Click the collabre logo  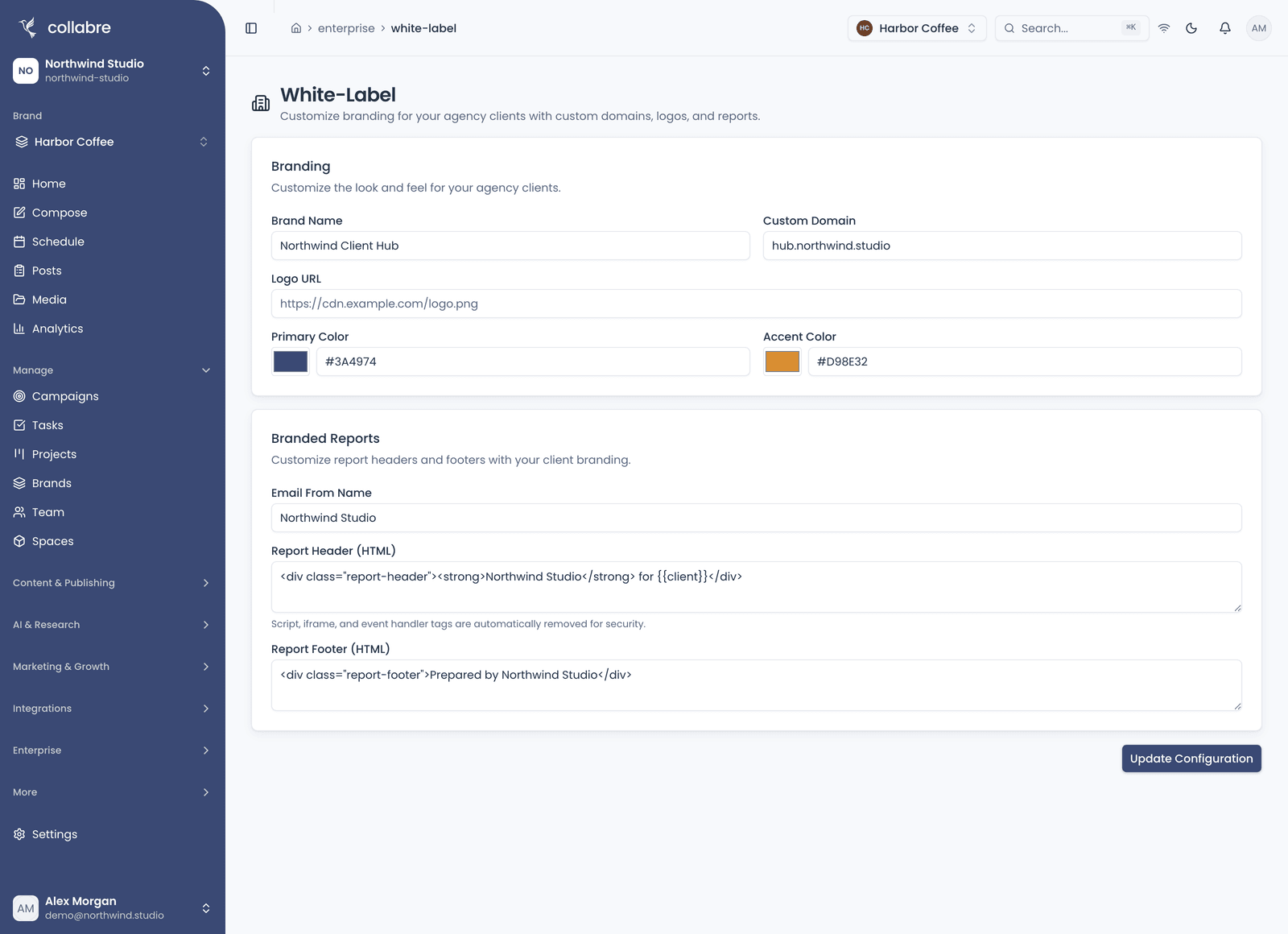click(x=64, y=27)
